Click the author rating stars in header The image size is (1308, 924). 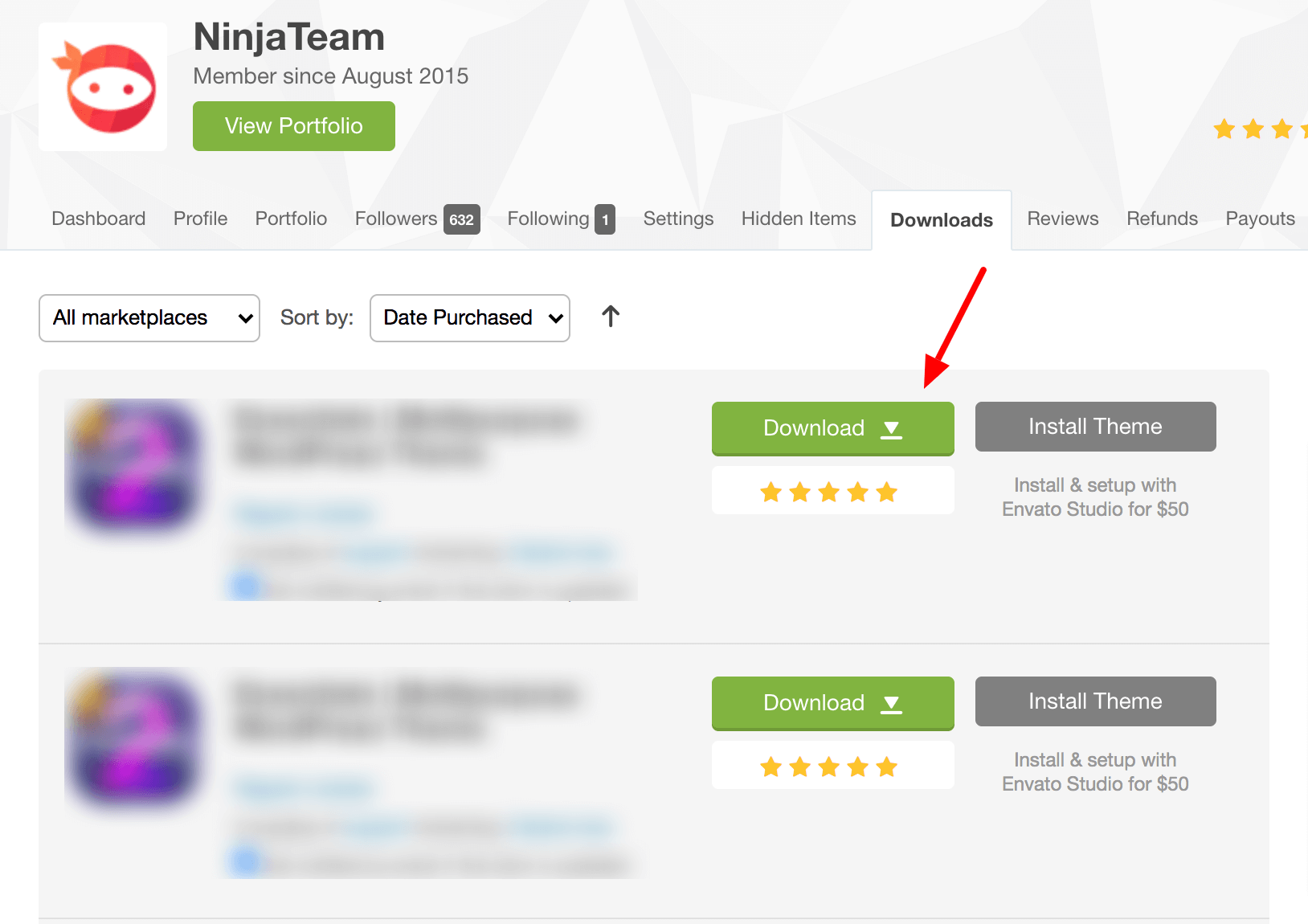click(1260, 129)
